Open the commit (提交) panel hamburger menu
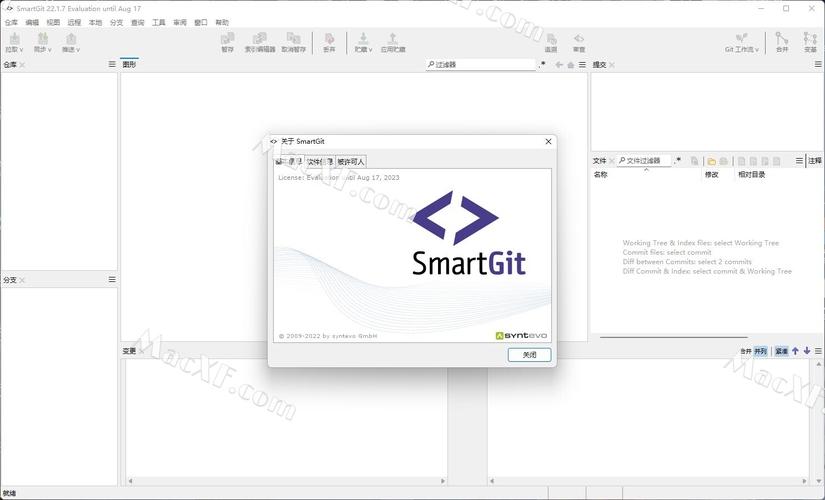 (818, 64)
